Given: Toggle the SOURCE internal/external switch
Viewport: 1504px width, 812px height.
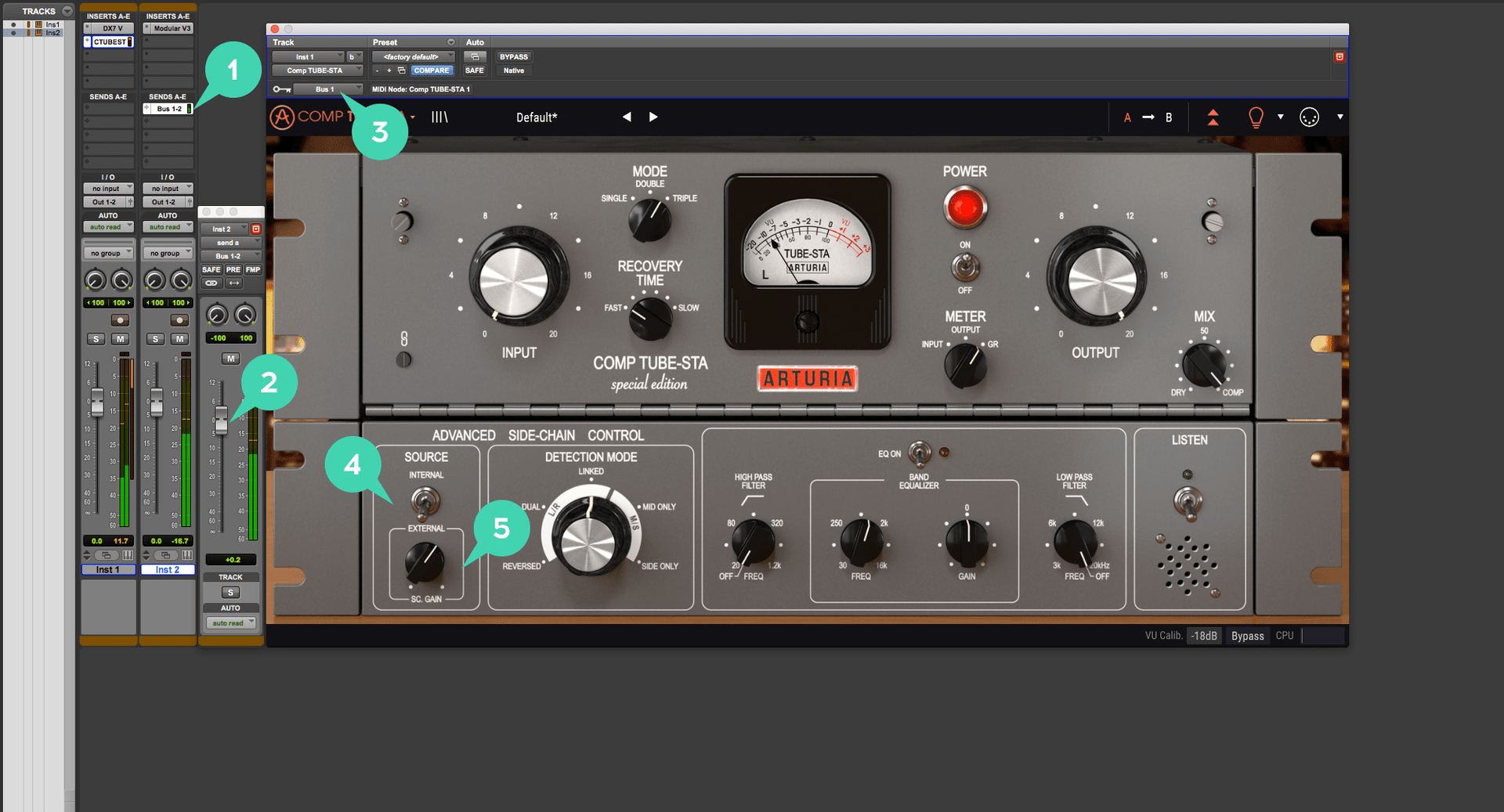Looking at the screenshot, I should point(425,501).
